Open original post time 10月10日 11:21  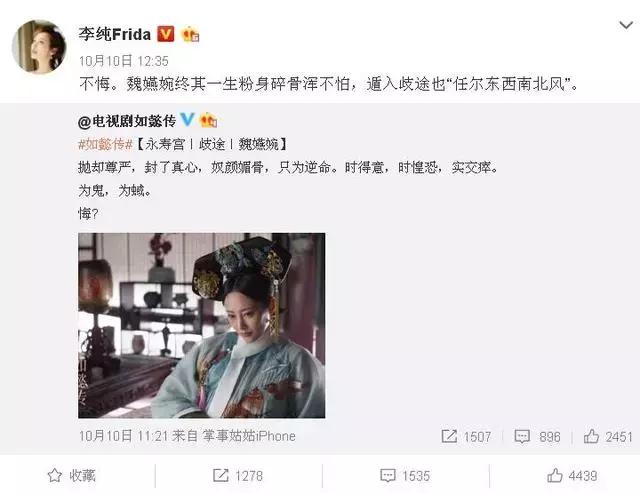tap(124, 436)
